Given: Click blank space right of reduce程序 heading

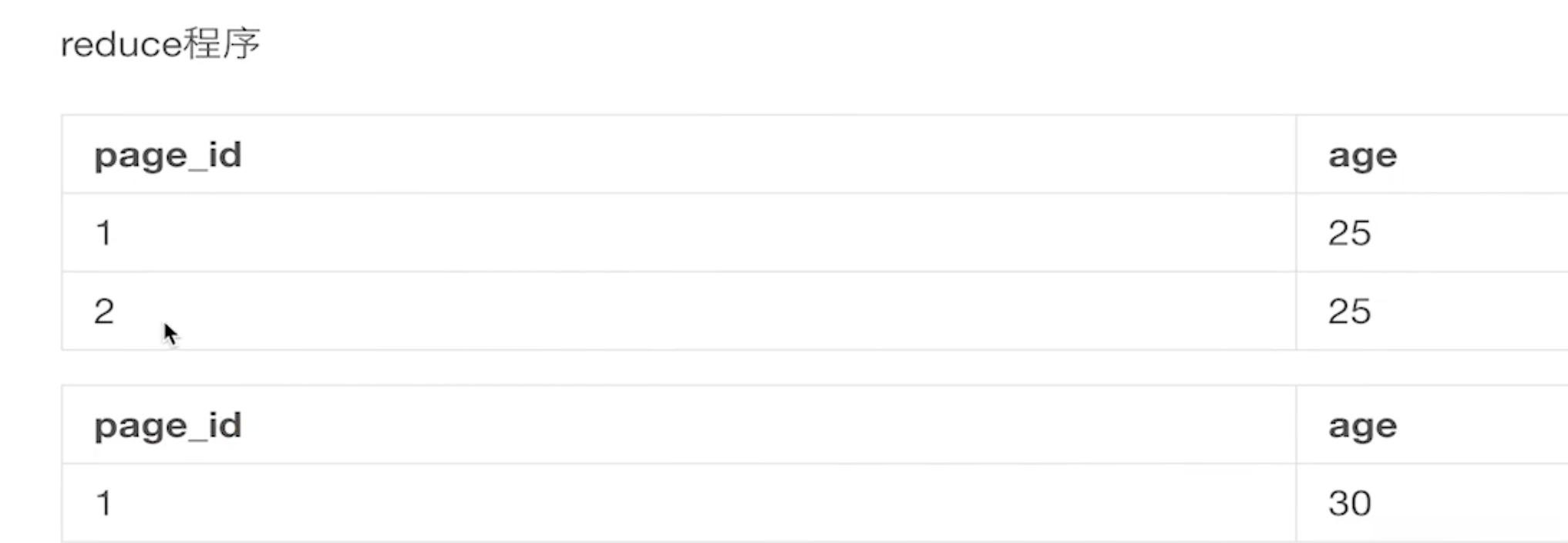Looking at the screenshot, I should click(771, 44).
